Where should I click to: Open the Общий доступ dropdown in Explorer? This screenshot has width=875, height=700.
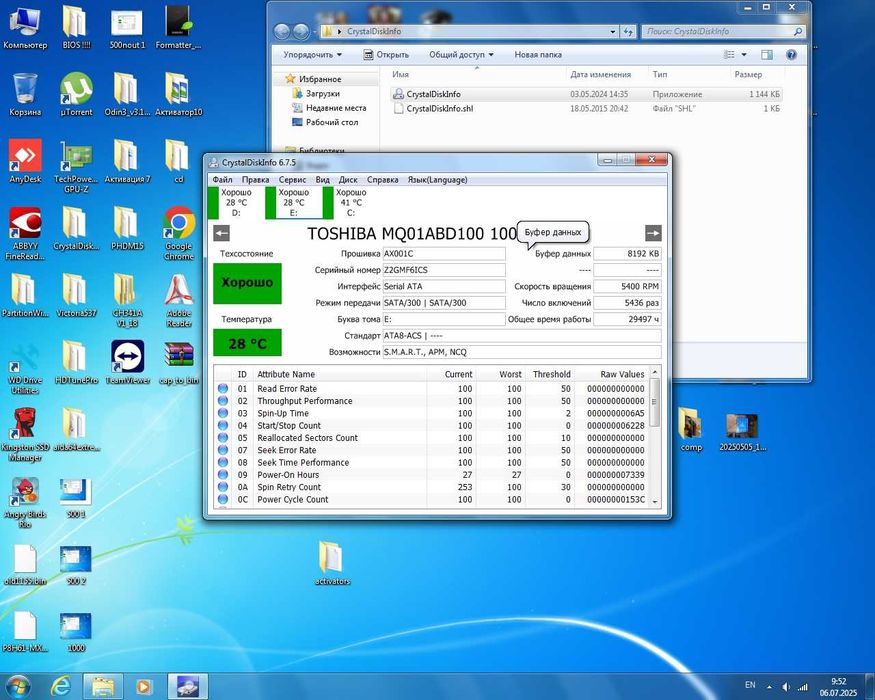tap(461, 55)
